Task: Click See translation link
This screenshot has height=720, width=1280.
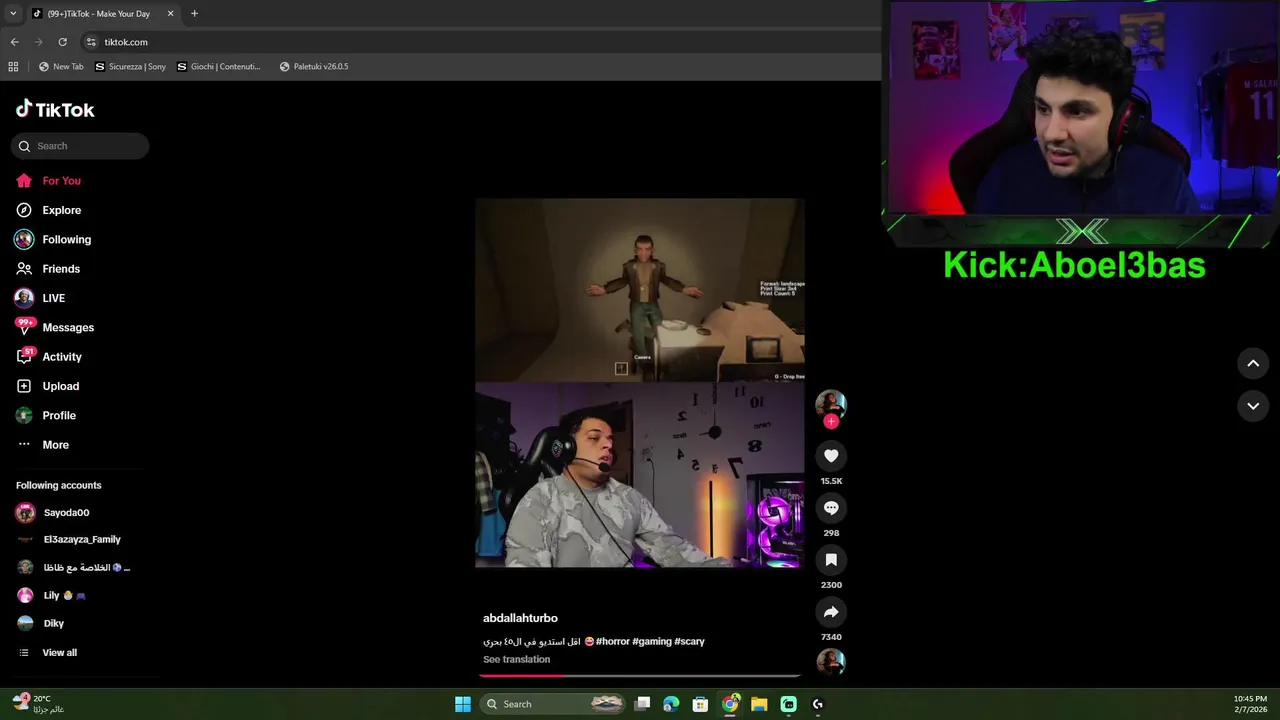Action: pos(516,659)
